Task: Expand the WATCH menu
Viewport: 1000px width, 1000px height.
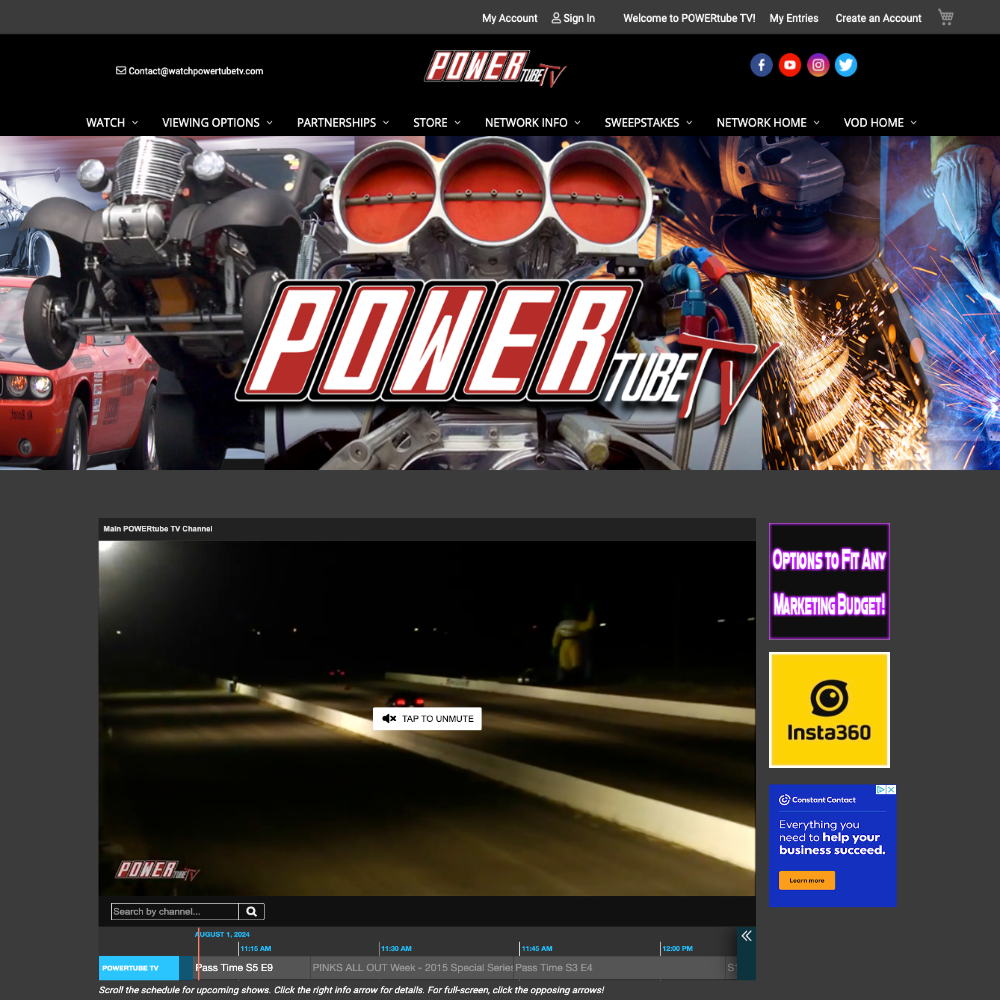Action: [112, 122]
